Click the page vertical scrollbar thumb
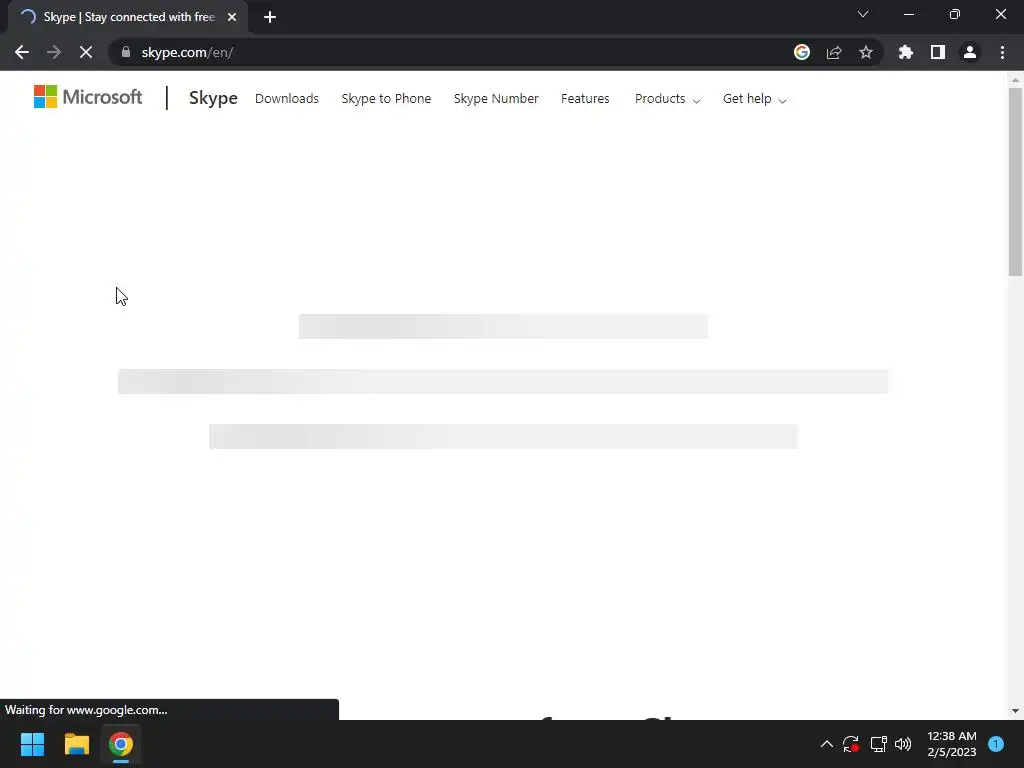 pyautogui.click(x=1015, y=182)
